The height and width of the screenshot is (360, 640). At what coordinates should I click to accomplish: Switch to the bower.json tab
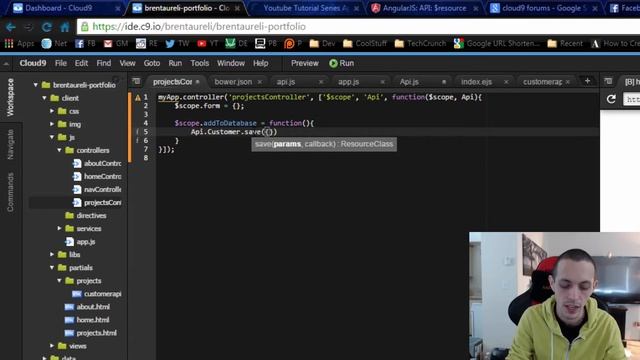tap(233, 82)
